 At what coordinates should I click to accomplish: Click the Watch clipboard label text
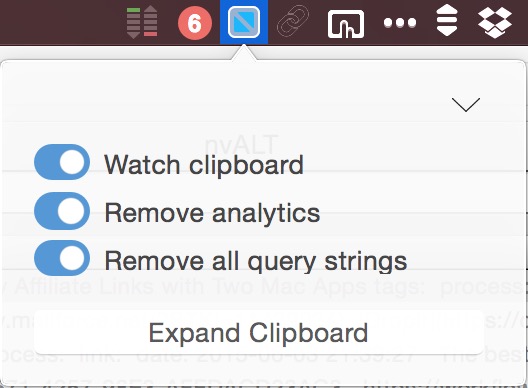(204, 165)
